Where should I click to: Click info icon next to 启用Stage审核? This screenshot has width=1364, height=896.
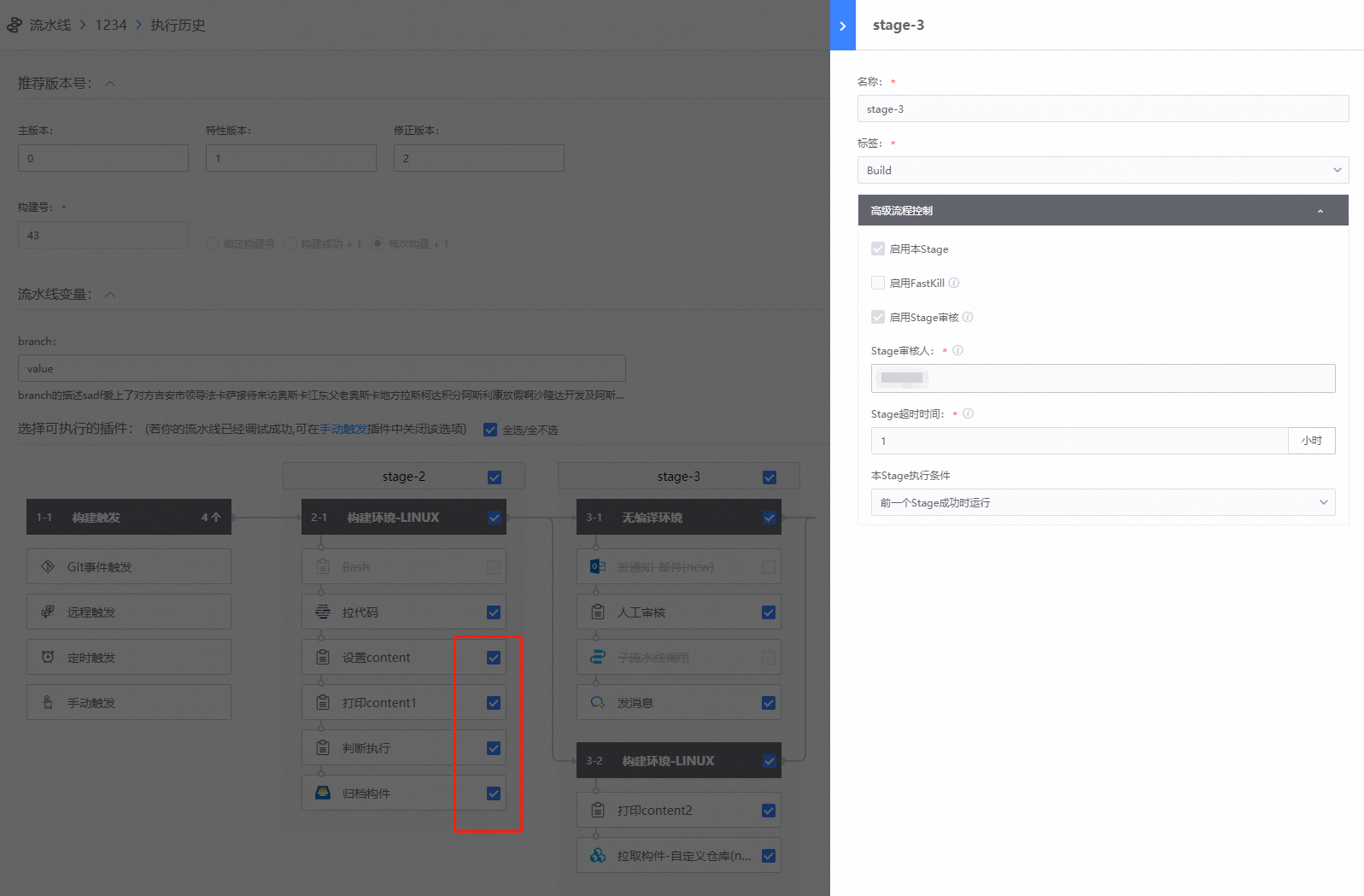(x=968, y=317)
